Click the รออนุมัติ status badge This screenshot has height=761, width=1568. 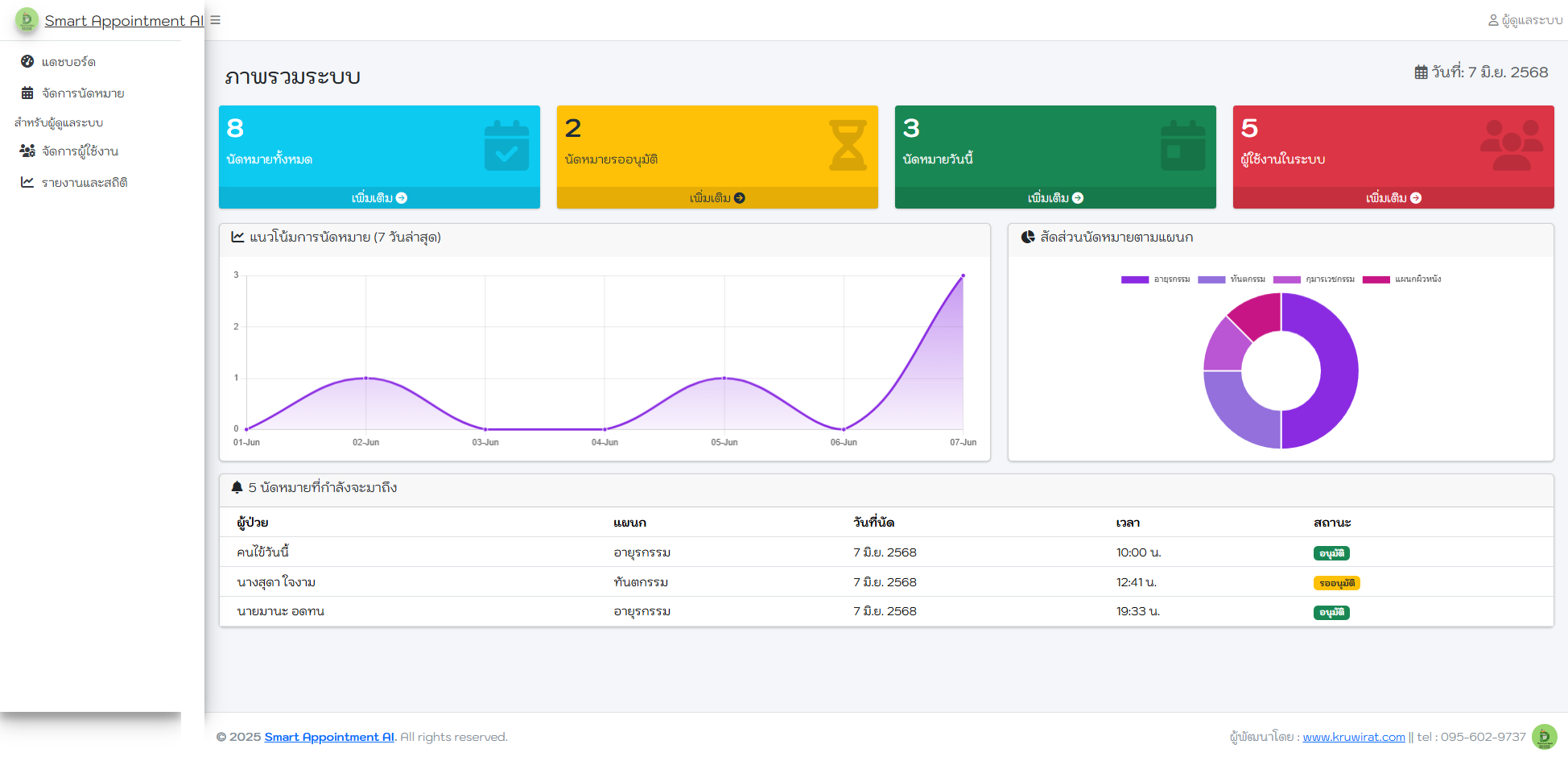point(1336,583)
